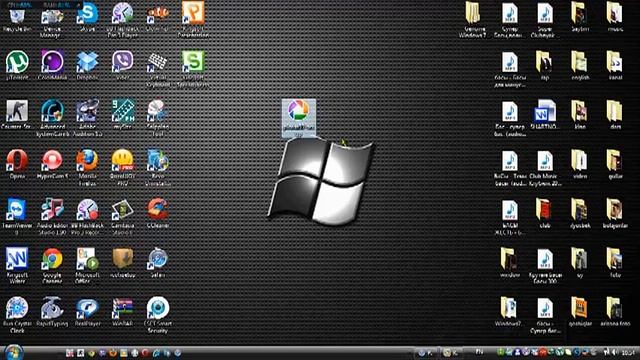Open the orange Kingsoft Presentation shortcut
The image size is (640, 360).
(x=193, y=20)
